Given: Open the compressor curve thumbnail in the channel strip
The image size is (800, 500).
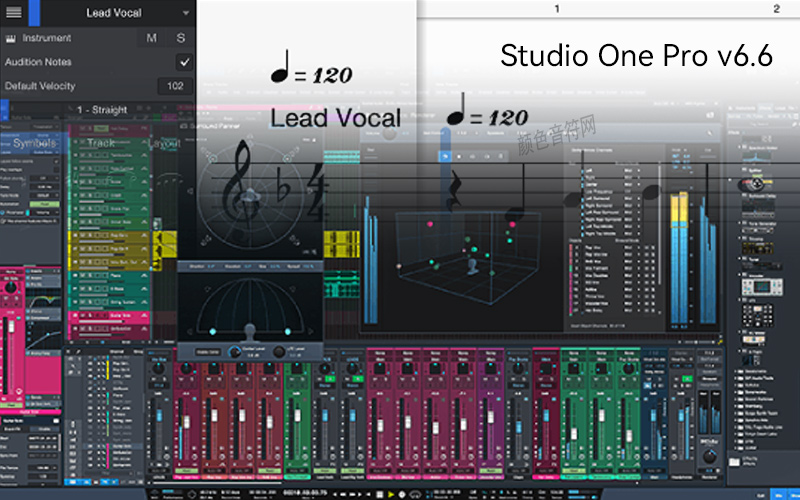Looking at the screenshot, I should [44, 337].
